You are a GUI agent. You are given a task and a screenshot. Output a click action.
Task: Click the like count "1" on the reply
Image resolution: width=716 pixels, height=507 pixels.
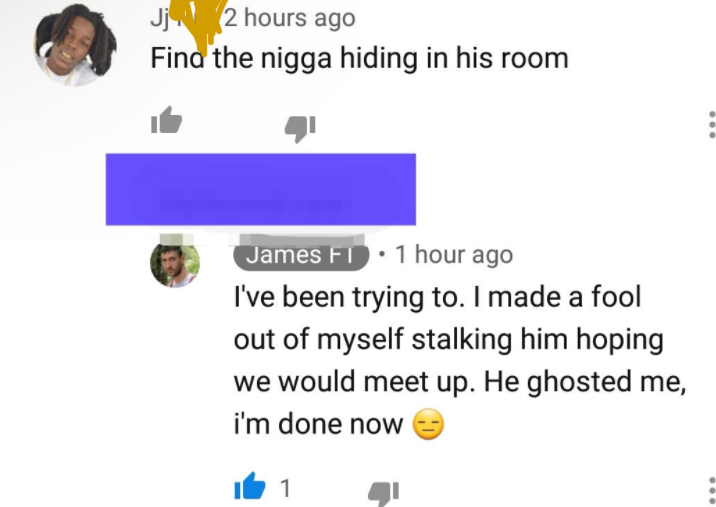coord(285,488)
